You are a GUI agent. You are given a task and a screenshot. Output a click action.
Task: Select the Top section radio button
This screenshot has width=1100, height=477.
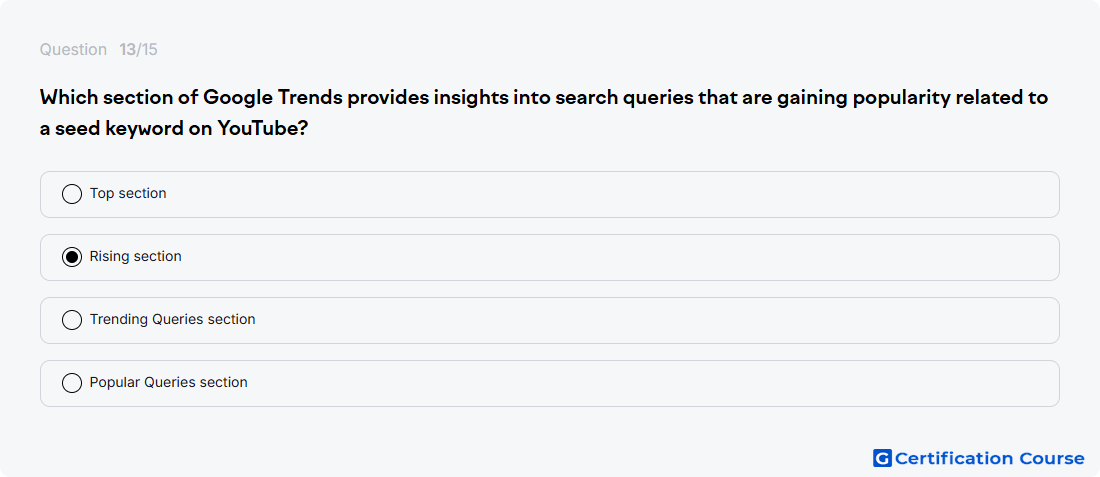pyautogui.click(x=72, y=194)
